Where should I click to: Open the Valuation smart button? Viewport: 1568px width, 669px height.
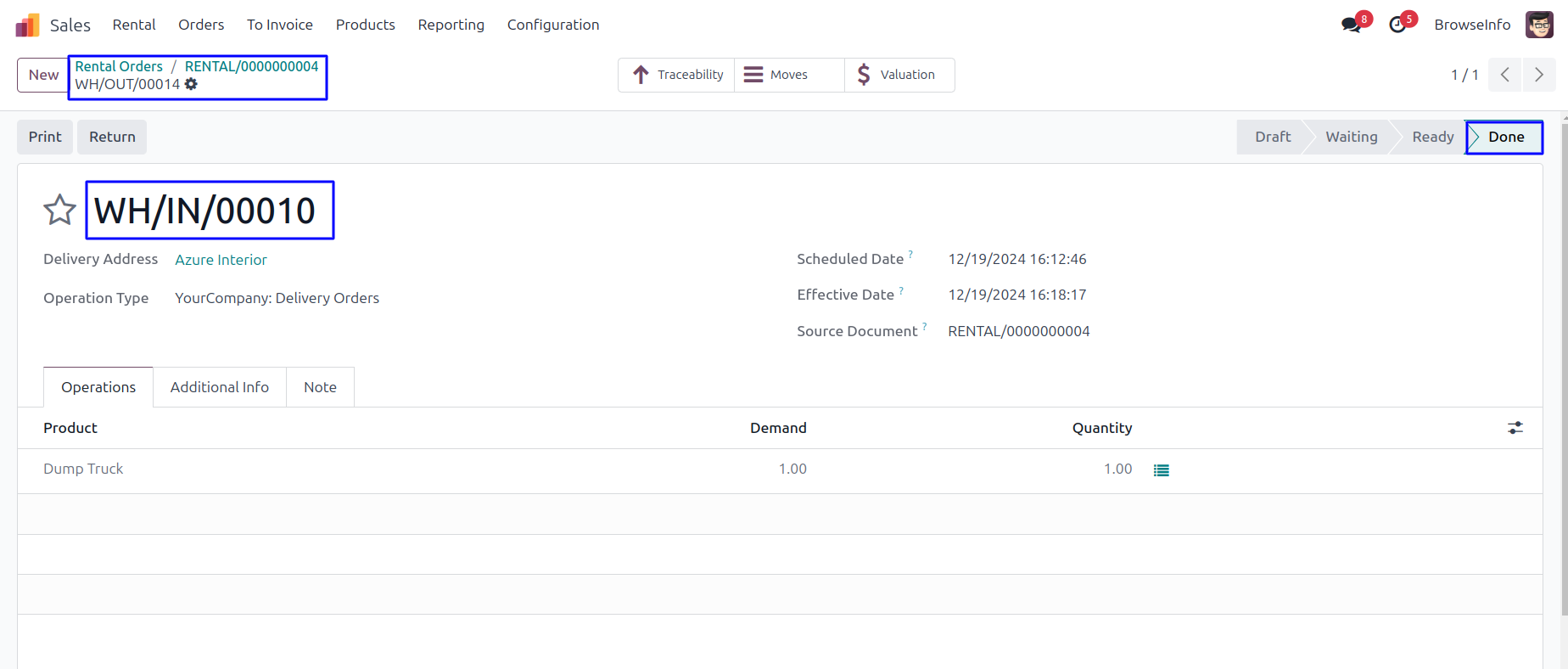(x=899, y=75)
